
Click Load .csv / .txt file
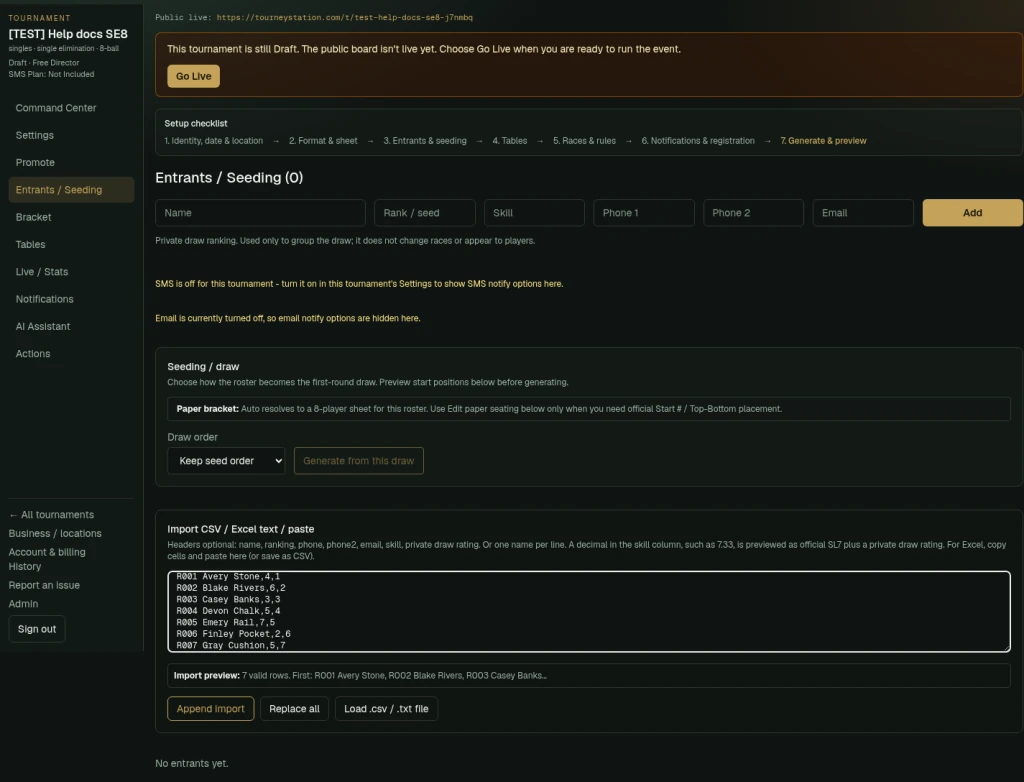point(386,709)
